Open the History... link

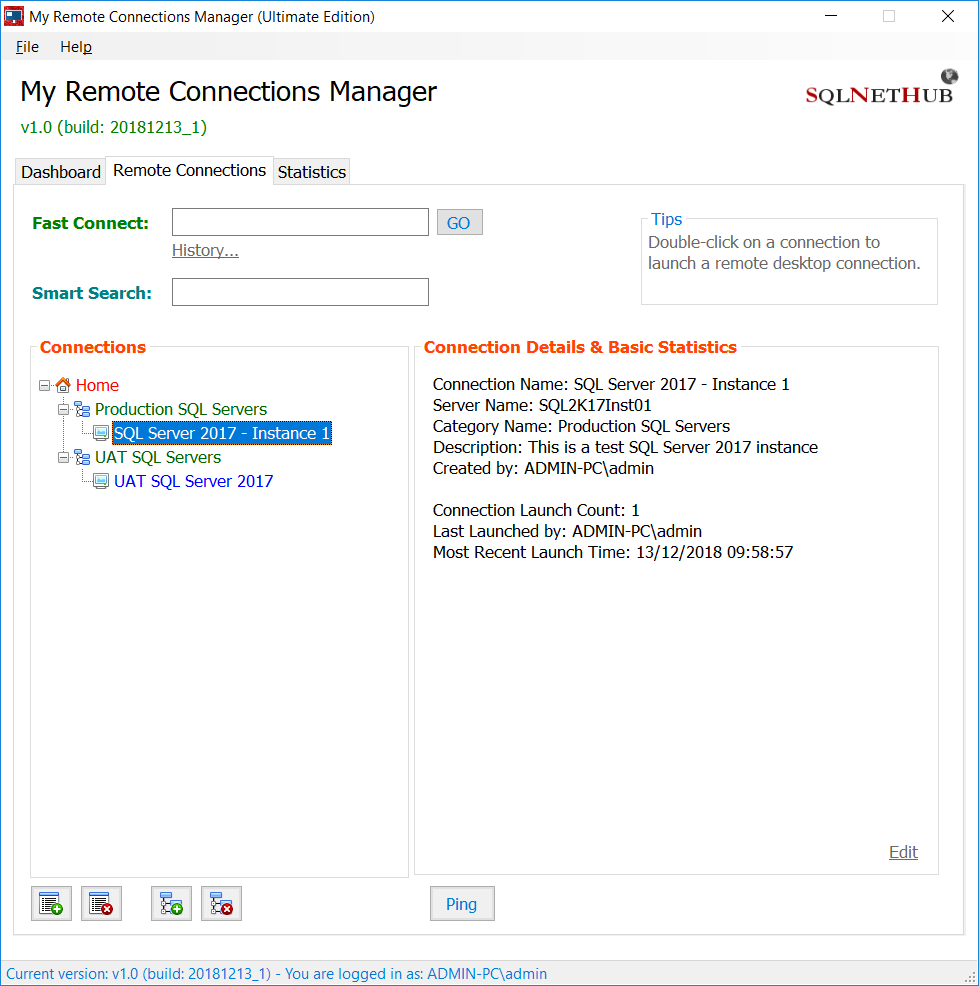point(205,250)
